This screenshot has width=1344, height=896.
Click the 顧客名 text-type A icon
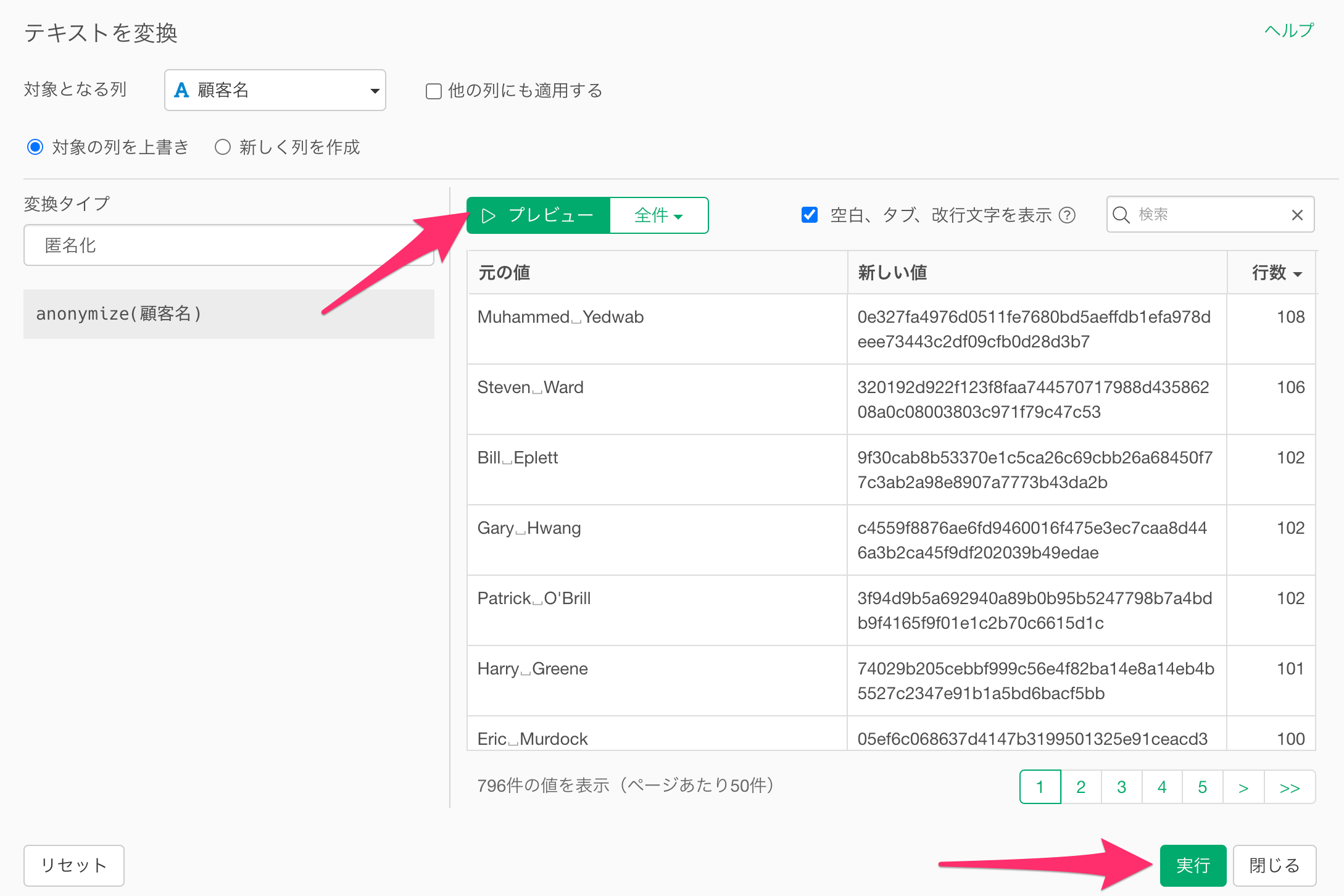181,90
